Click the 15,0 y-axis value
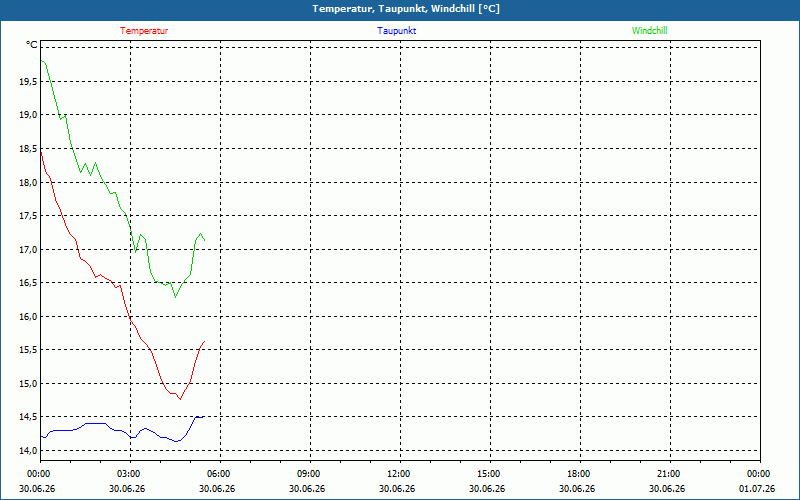The width and height of the screenshot is (800, 500). pos(29,384)
